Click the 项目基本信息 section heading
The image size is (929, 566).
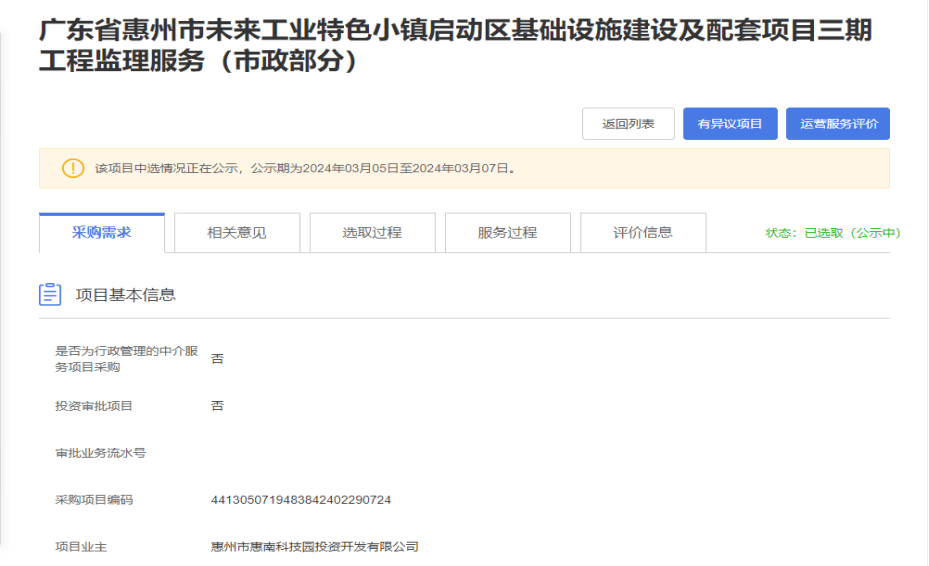[126, 295]
